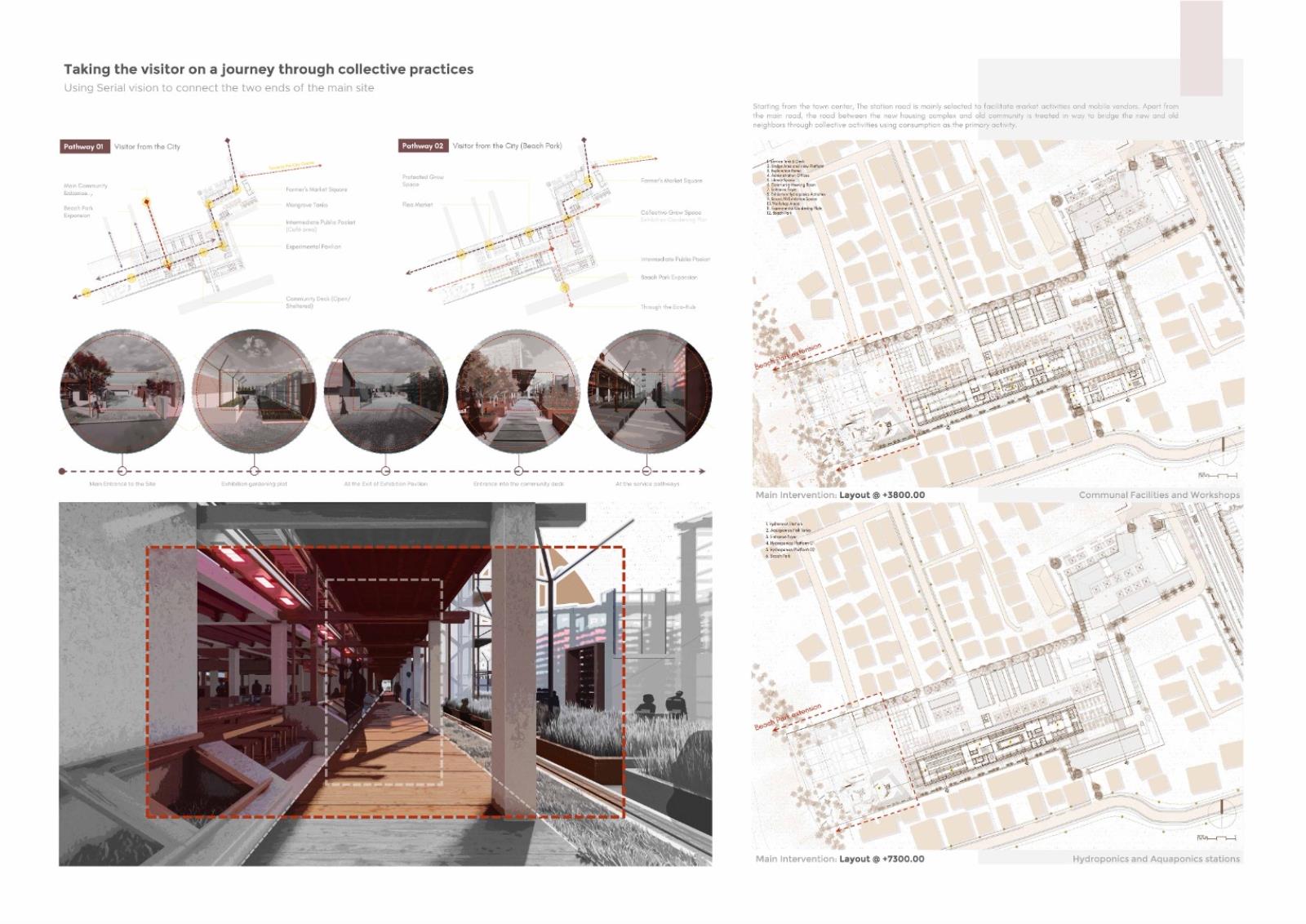Select the community deck entrance circular view
Viewport: 1306px width, 924px height.
click(518, 391)
